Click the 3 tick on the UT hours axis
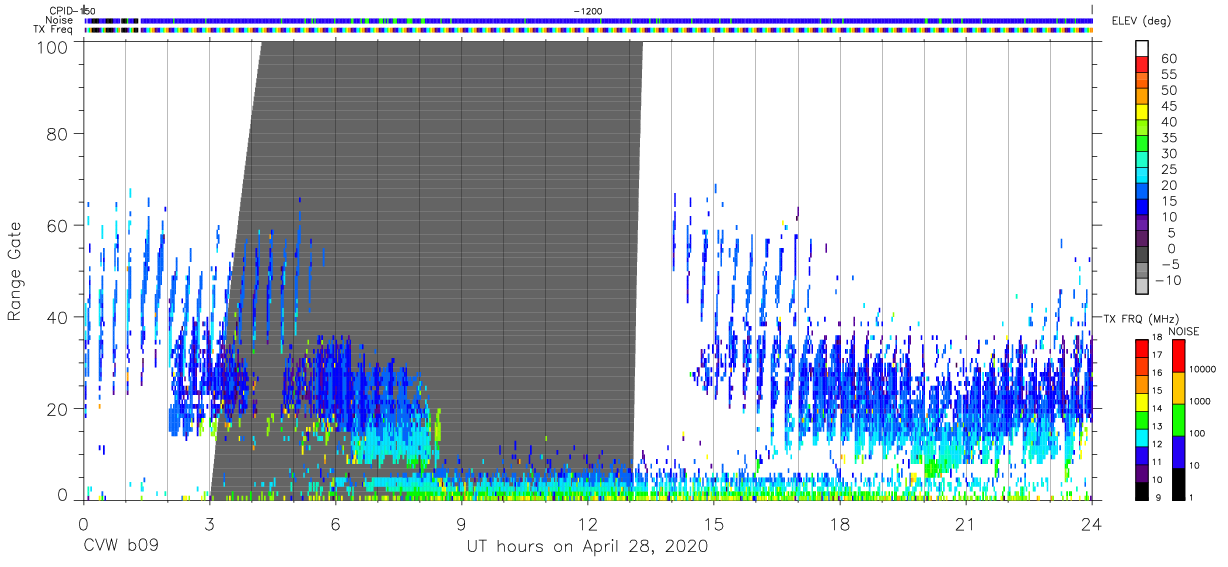1228x567 pixels. 209,525
